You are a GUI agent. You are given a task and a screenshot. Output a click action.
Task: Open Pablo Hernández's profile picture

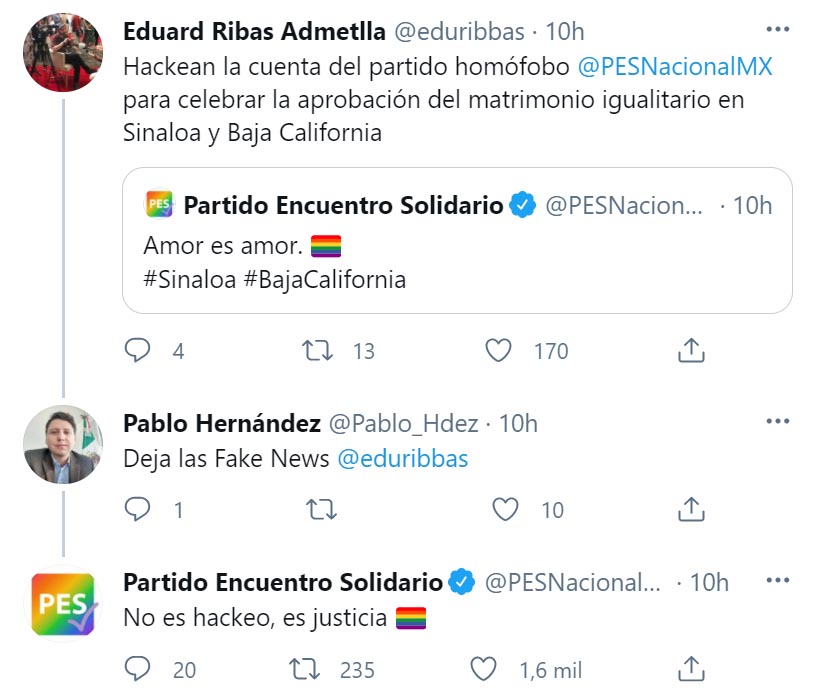pyautogui.click(x=62, y=445)
